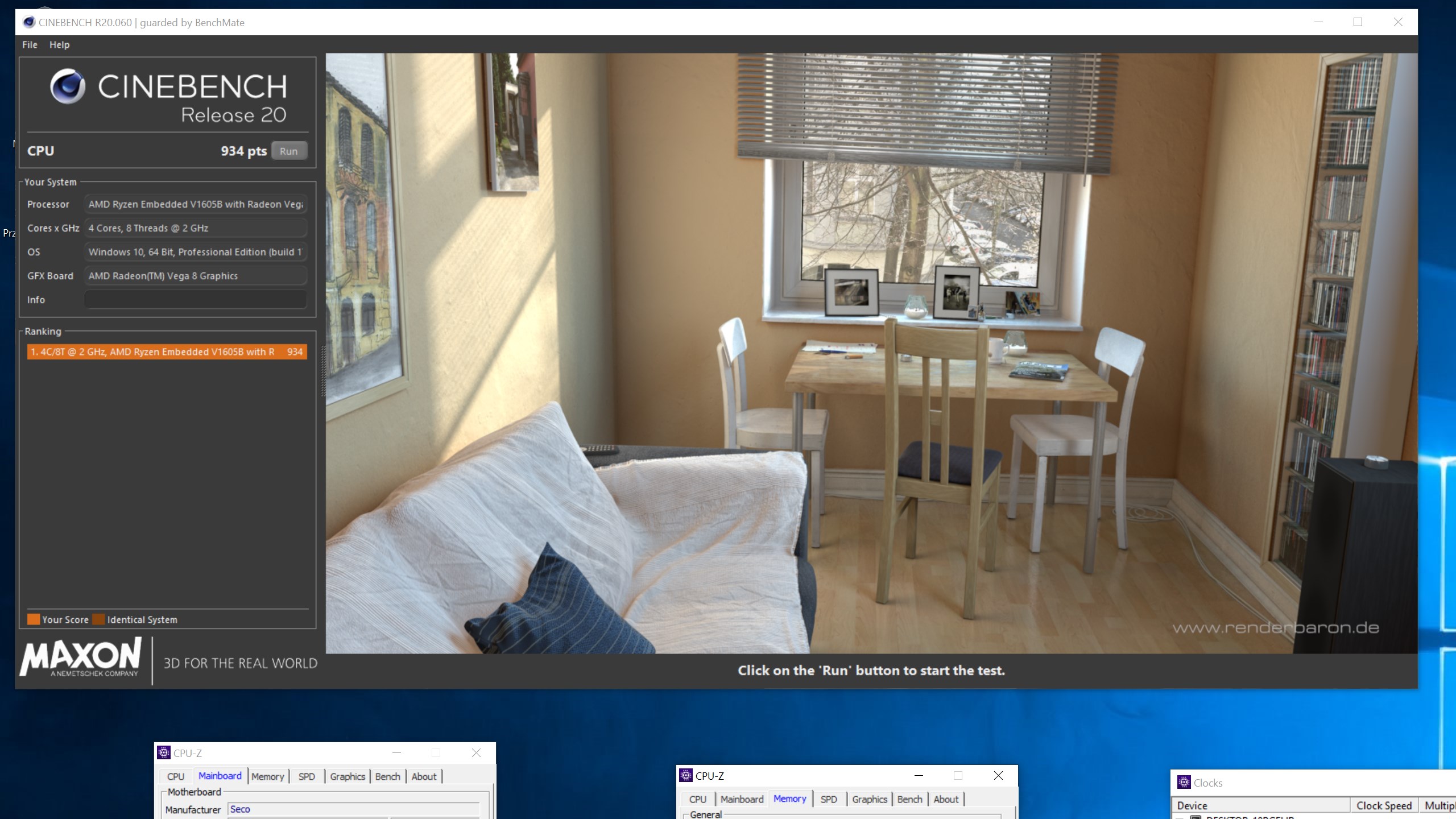
Task: Minimize the Cinebench window
Action: pyautogui.click(x=1318, y=22)
